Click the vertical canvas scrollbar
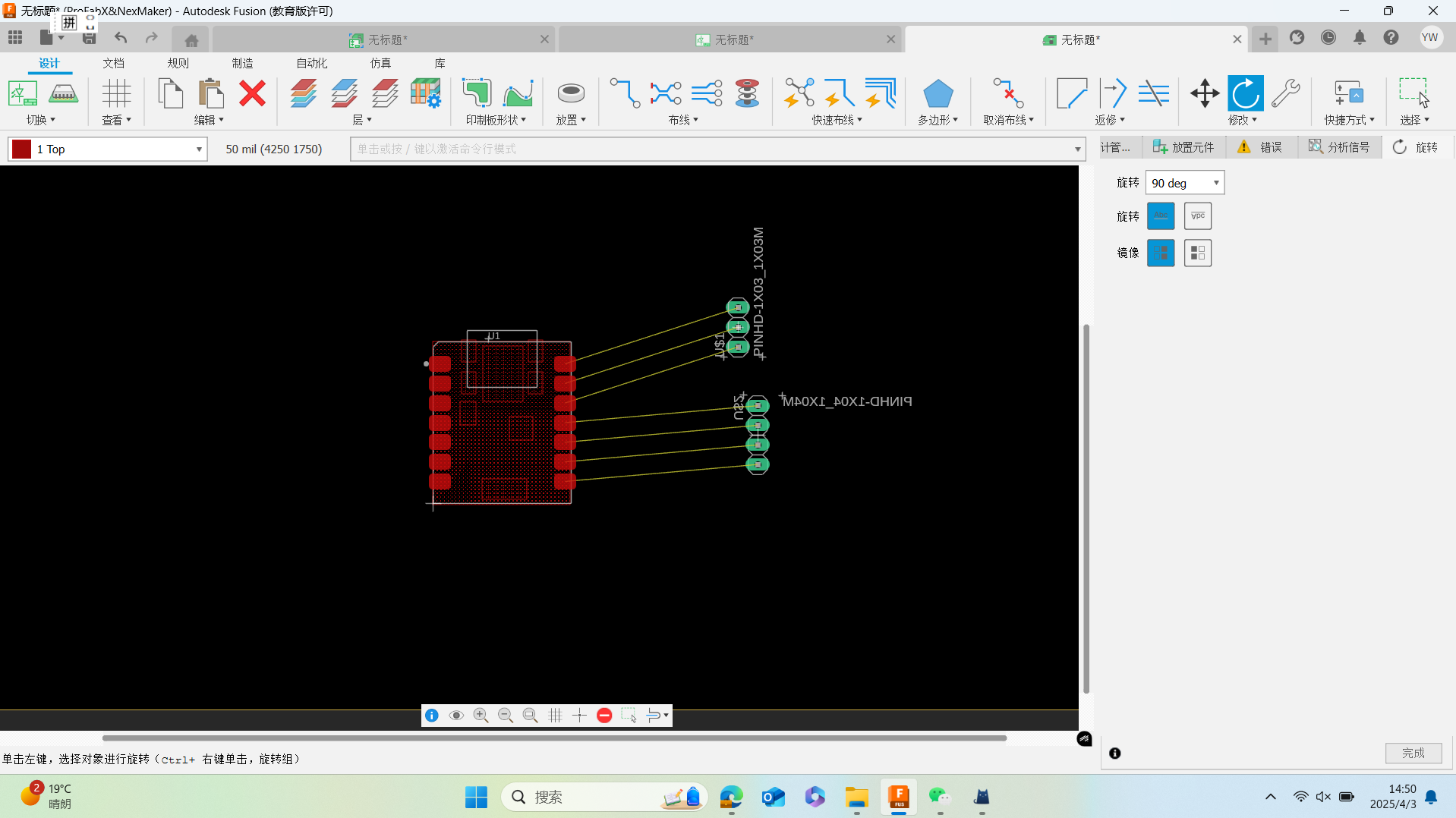The width and height of the screenshot is (1456, 818). coord(1086,508)
